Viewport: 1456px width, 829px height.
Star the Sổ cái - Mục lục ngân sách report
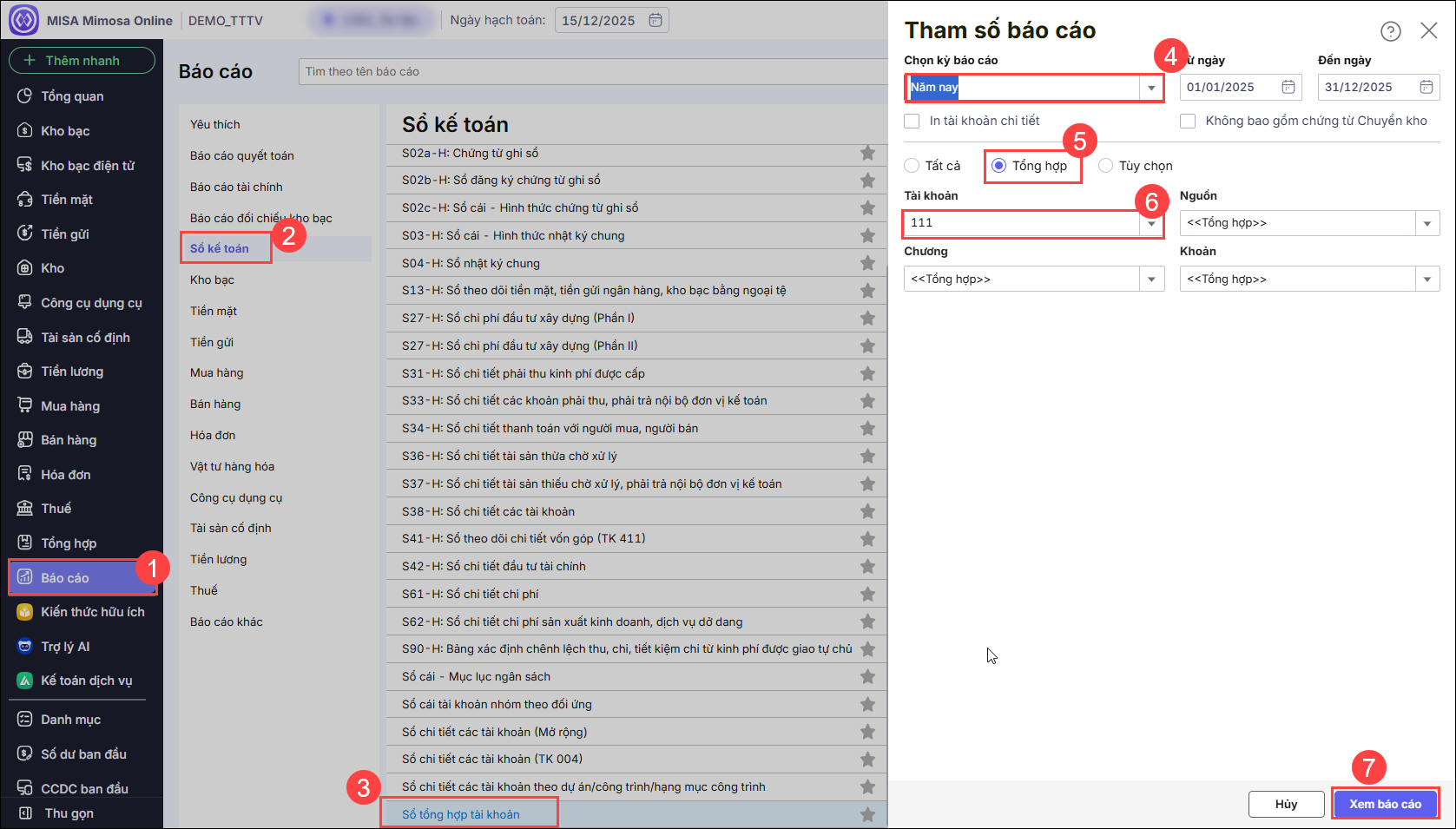coord(866,677)
